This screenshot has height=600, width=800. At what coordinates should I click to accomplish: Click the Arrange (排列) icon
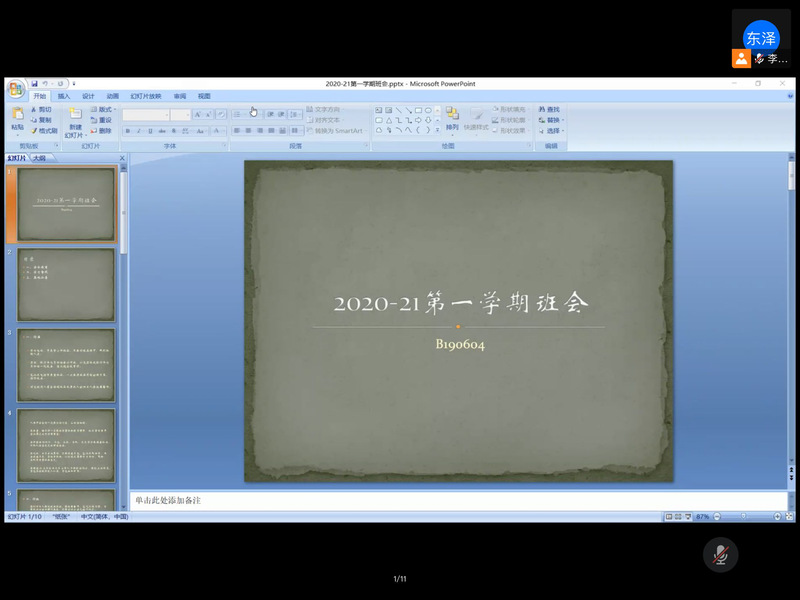pyautogui.click(x=452, y=118)
